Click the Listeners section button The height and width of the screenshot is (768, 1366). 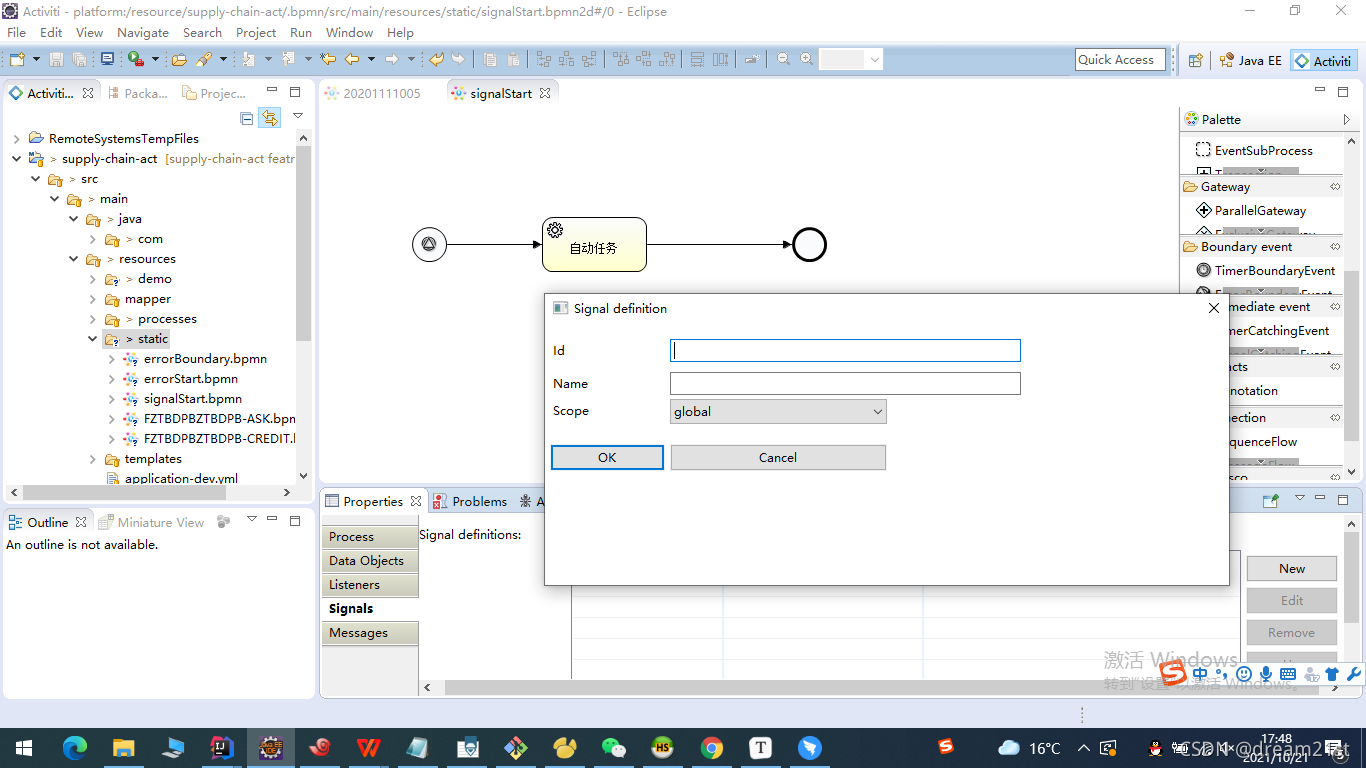tap(370, 585)
